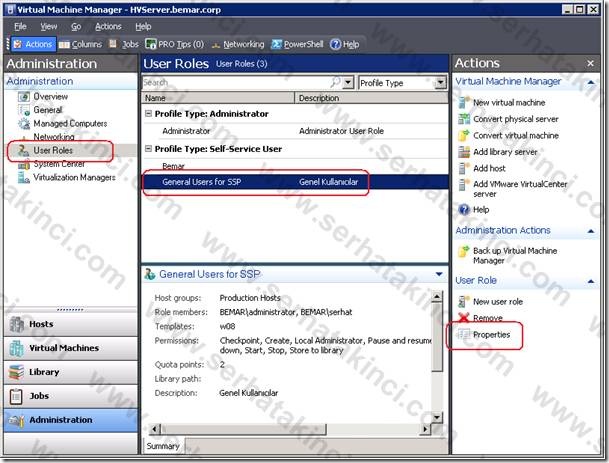609x463 pixels.
Task: Select User Roles in Administration tree
Action: pyautogui.click(x=53, y=150)
